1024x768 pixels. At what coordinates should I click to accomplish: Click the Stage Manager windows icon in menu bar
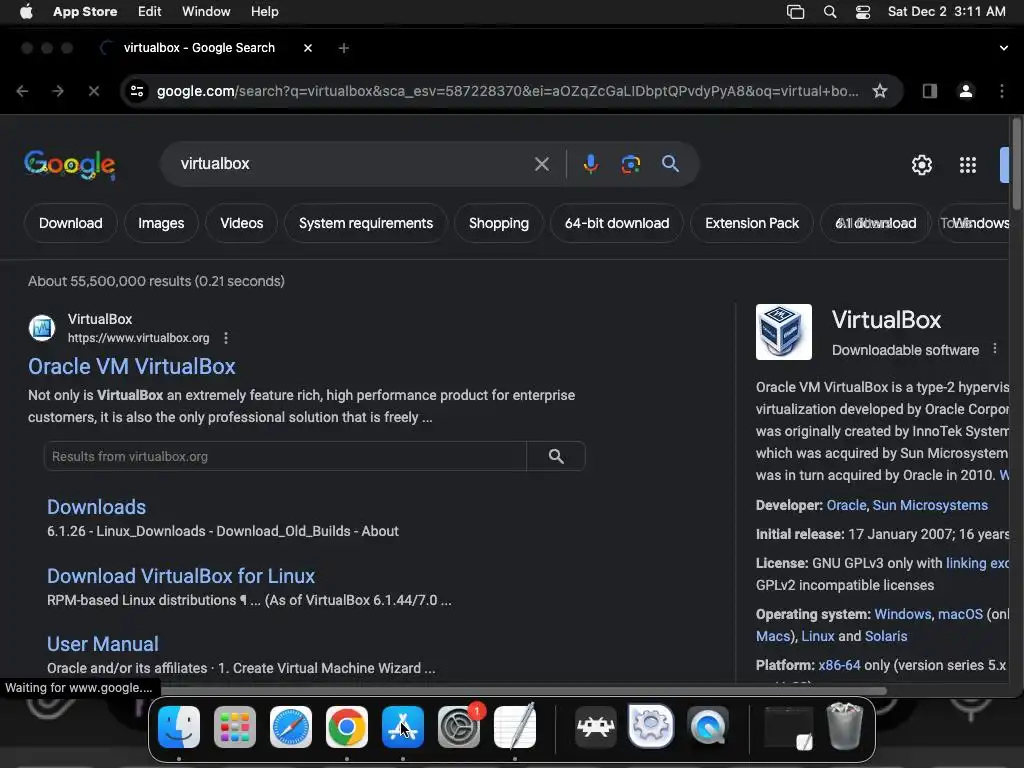coord(795,12)
